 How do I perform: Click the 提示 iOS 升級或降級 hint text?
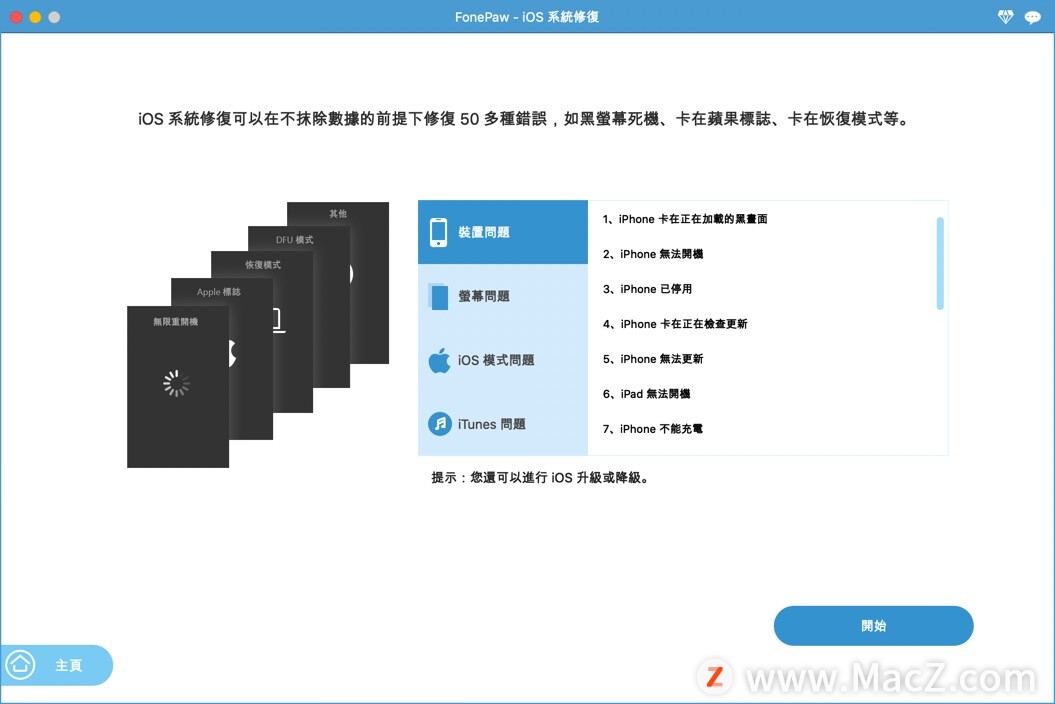coord(541,478)
